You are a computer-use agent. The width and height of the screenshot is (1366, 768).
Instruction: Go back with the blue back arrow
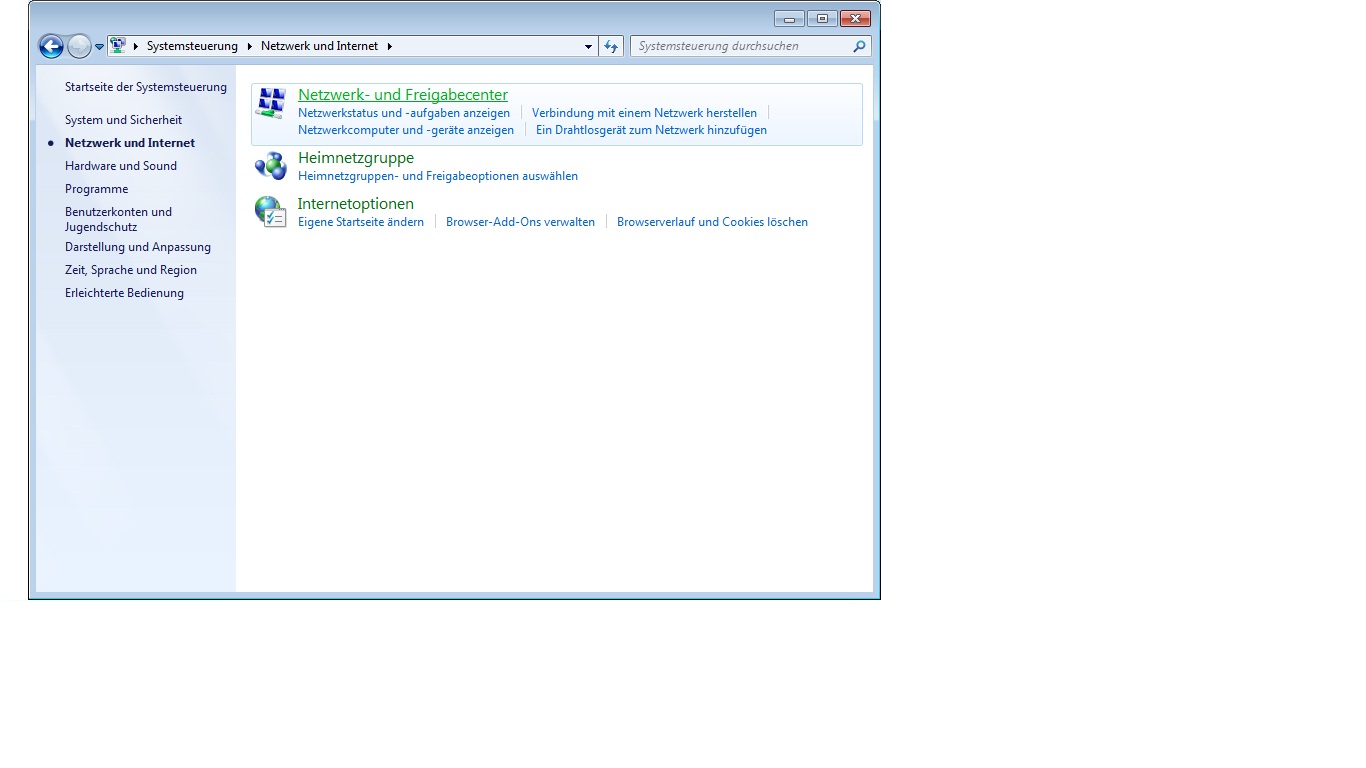point(51,46)
